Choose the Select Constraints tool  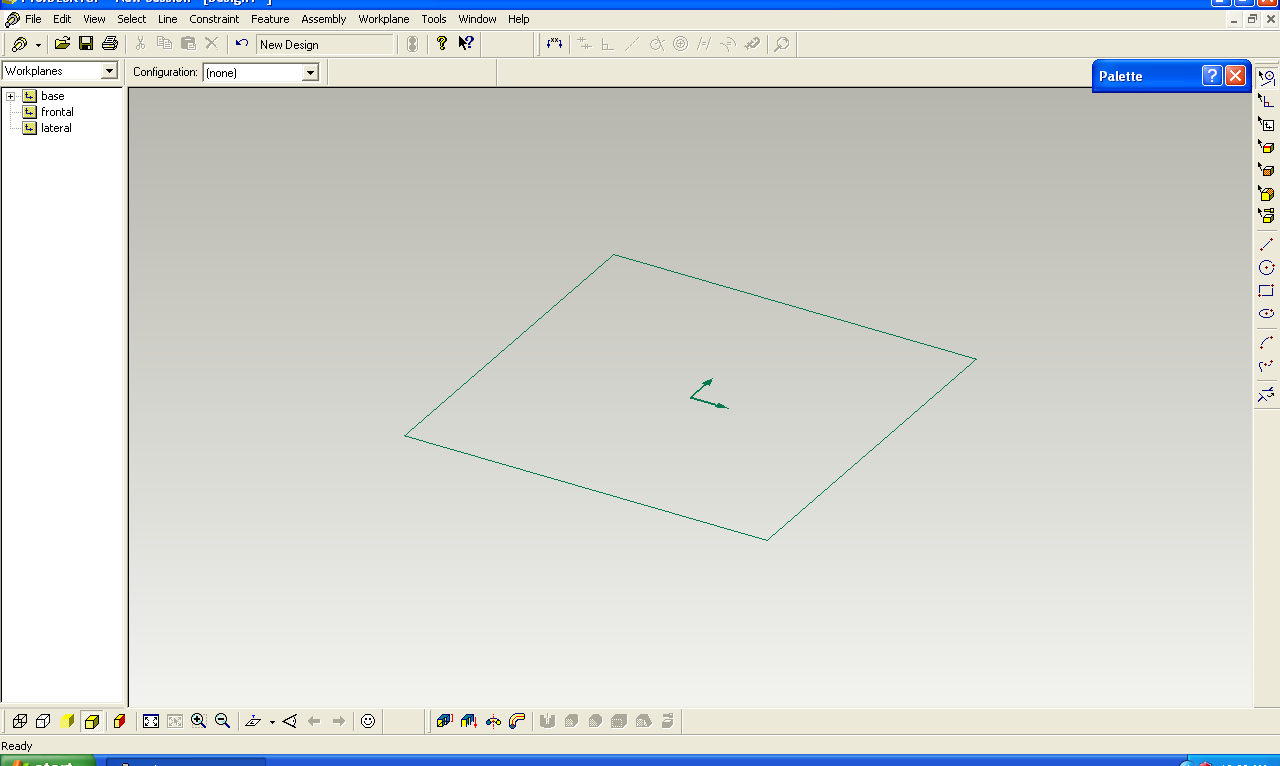coord(1267,100)
